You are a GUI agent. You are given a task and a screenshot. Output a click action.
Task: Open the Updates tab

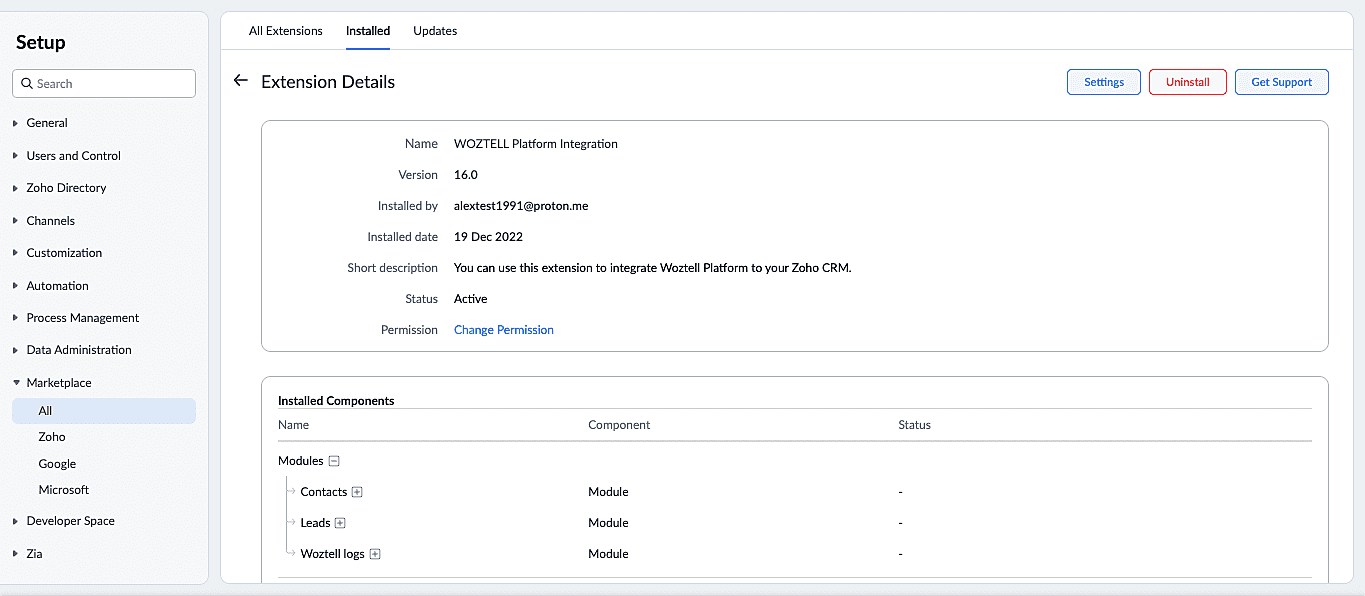coord(435,31)
